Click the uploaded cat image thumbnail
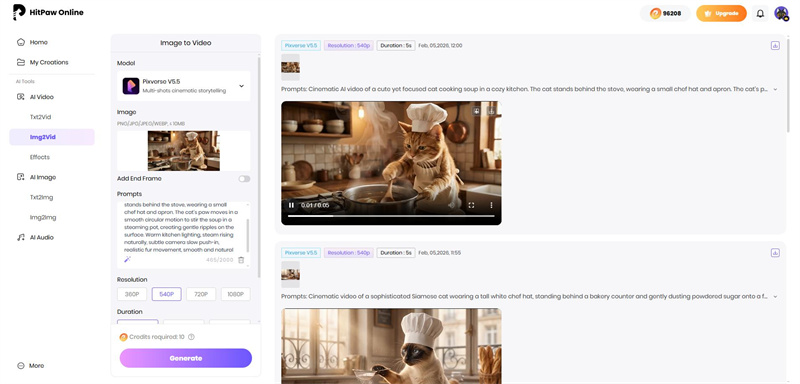Viewport: 800px width, 384px height. pos(184,150)
